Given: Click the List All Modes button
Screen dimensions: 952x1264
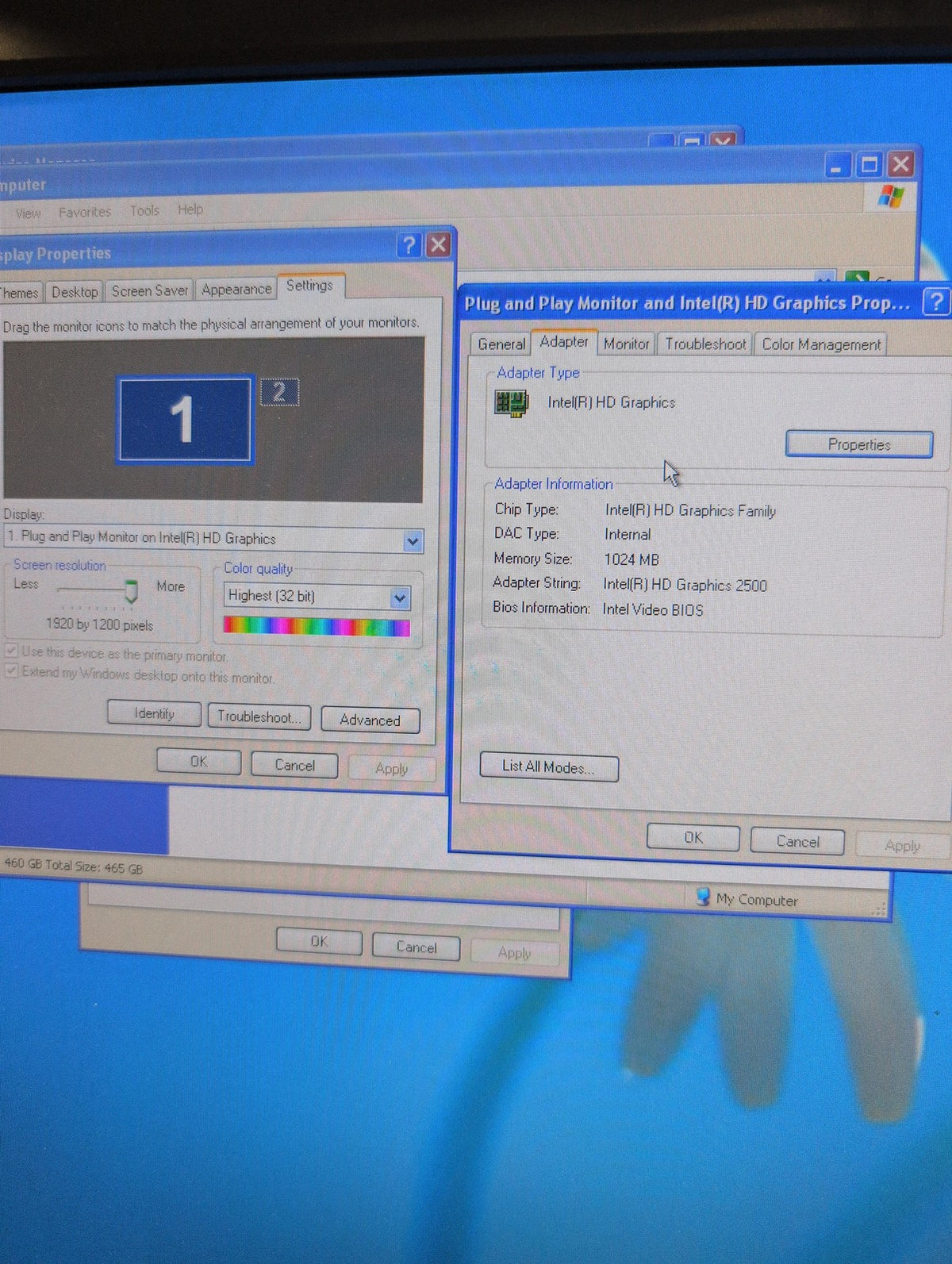Looking at the screenshot, I should (548, 767).
